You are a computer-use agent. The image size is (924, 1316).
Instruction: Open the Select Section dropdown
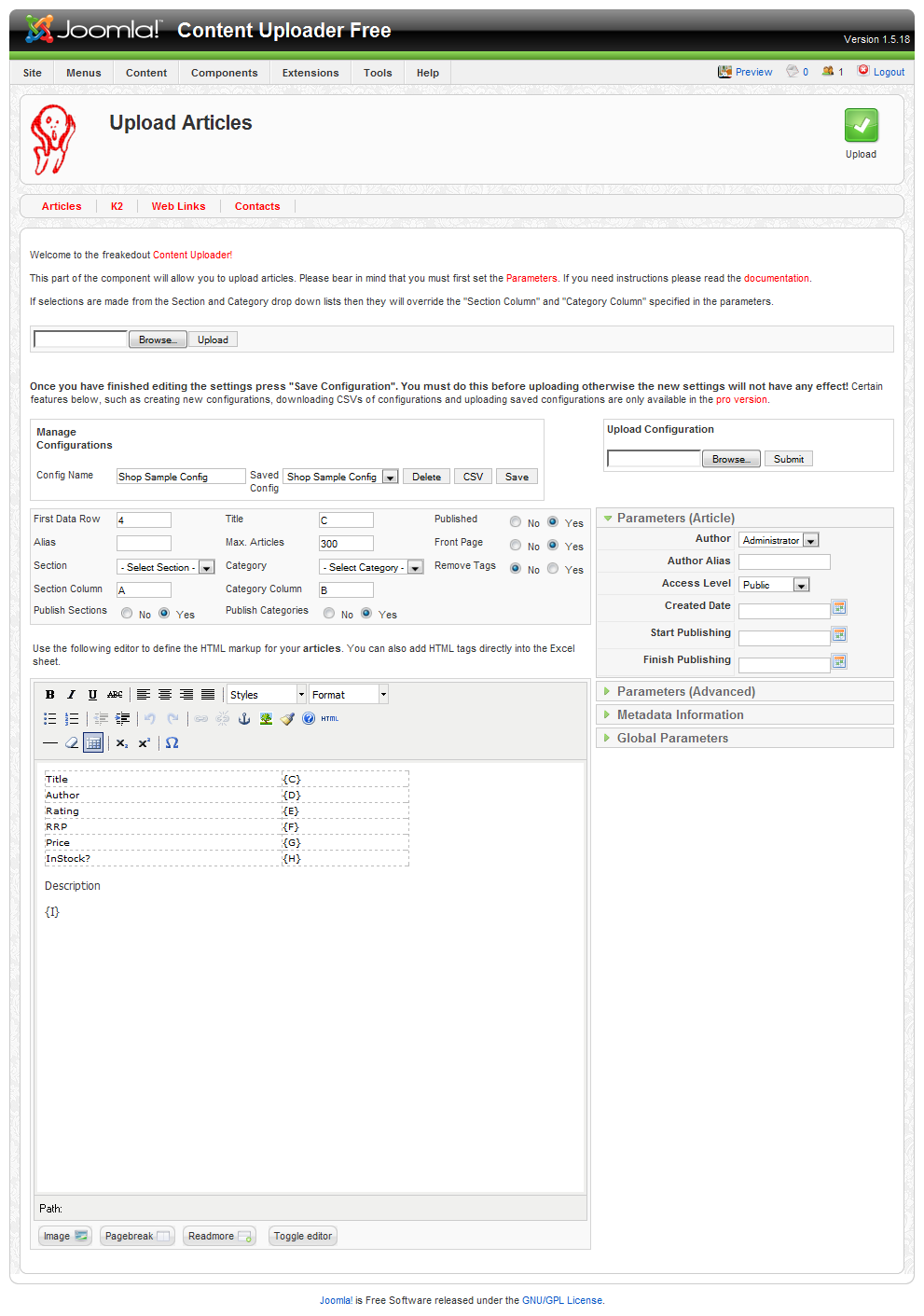[x=166, y=567]
